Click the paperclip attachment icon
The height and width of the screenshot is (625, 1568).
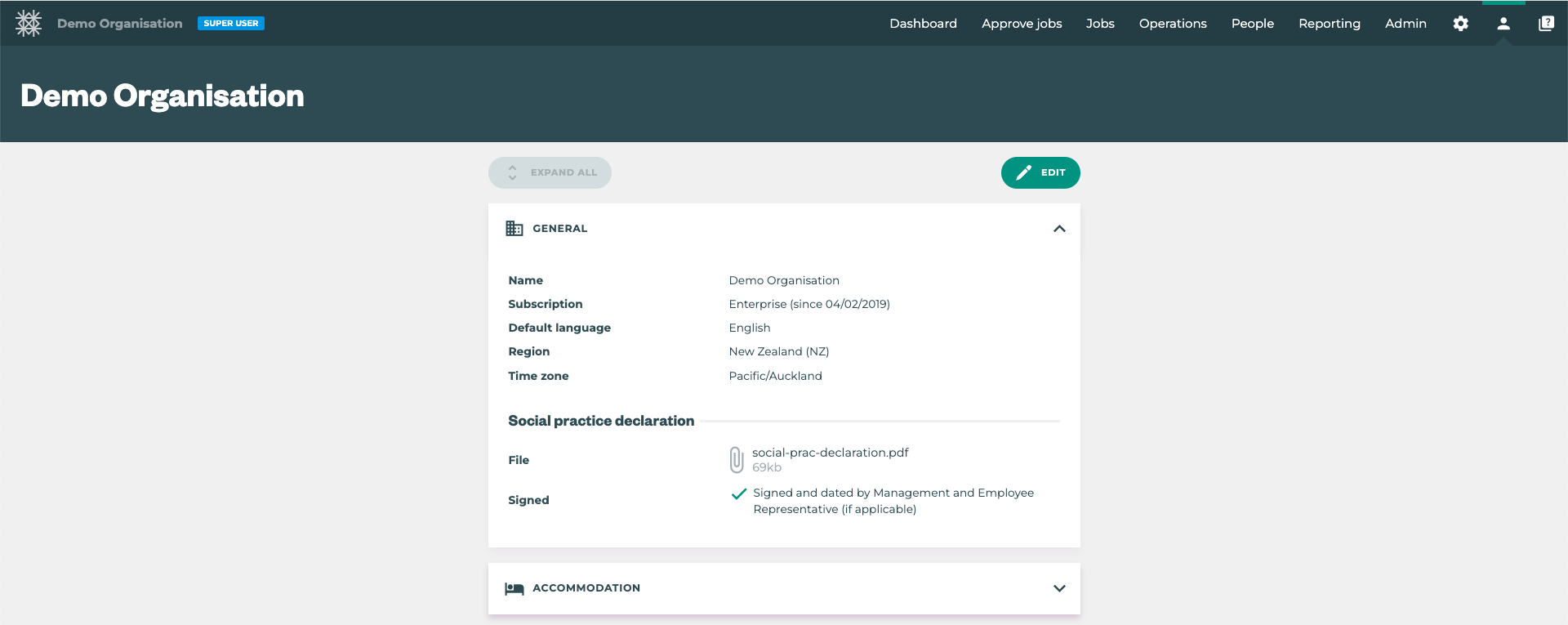pyautogui.click(x=737, y=460)
